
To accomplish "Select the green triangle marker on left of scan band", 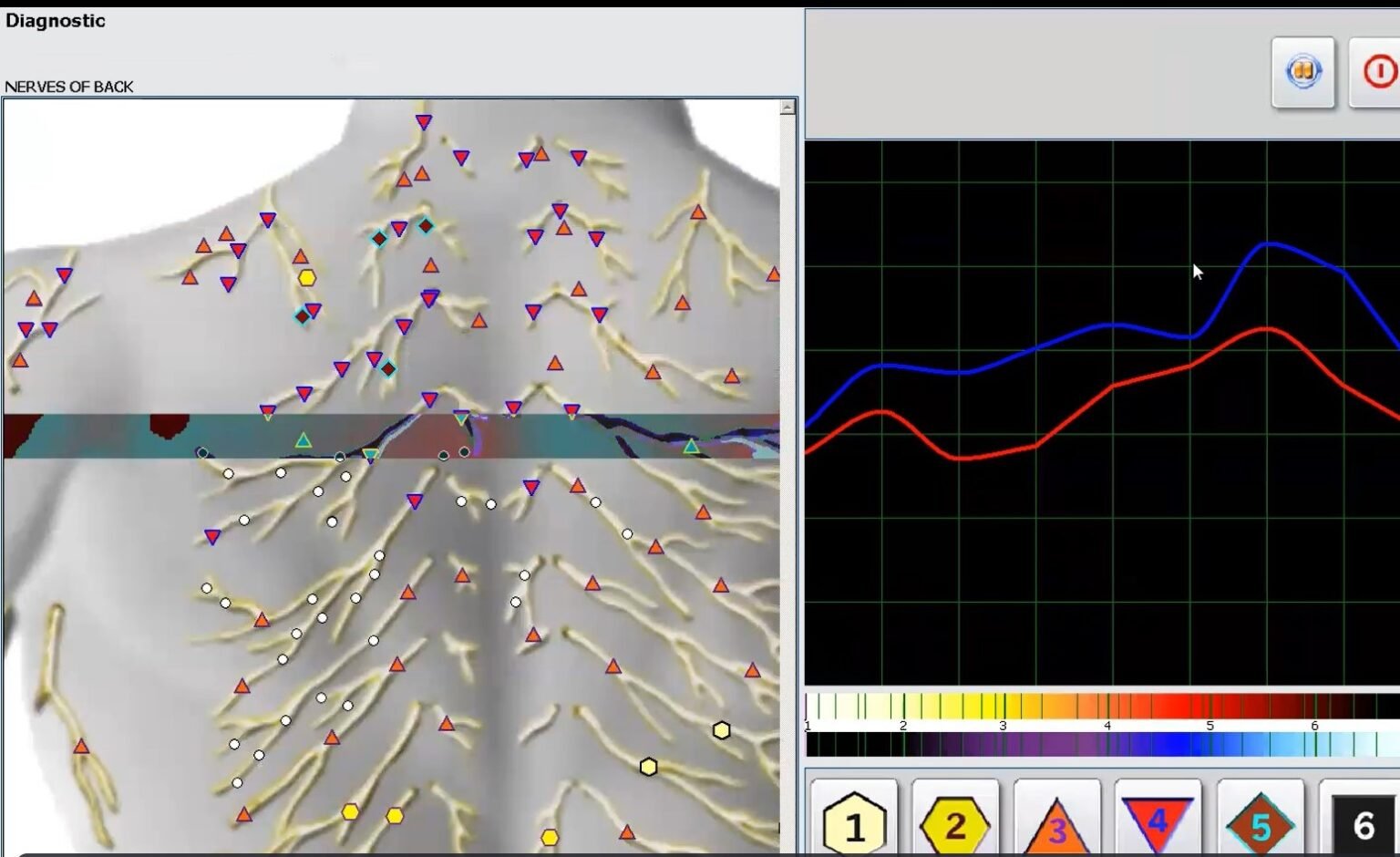I will point(304,441).
